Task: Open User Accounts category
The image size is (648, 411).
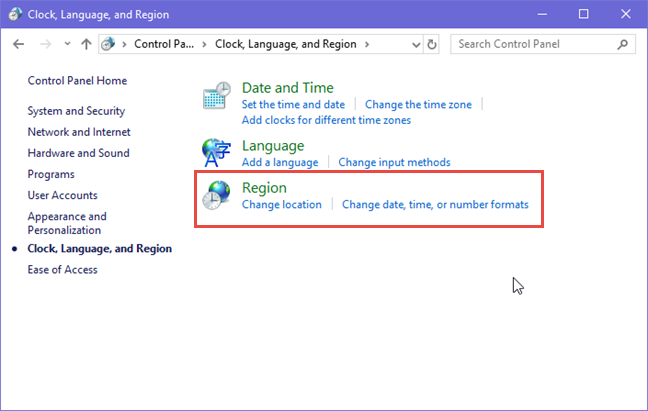Action: pyautogui.click(x=62, y=195)
